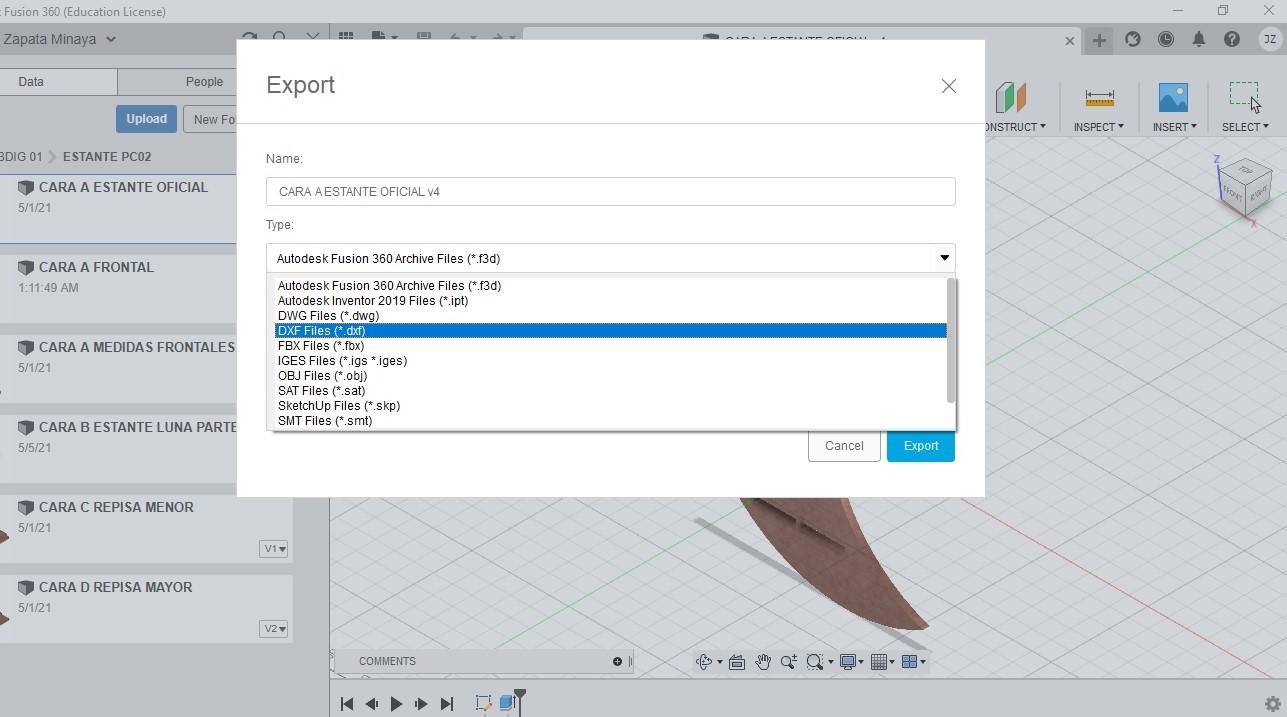Open V2 version dropdown of CARA D REPISA MAYOR
The height and width of the screenshot is (717, 1287).
click(x=273, y=629)
